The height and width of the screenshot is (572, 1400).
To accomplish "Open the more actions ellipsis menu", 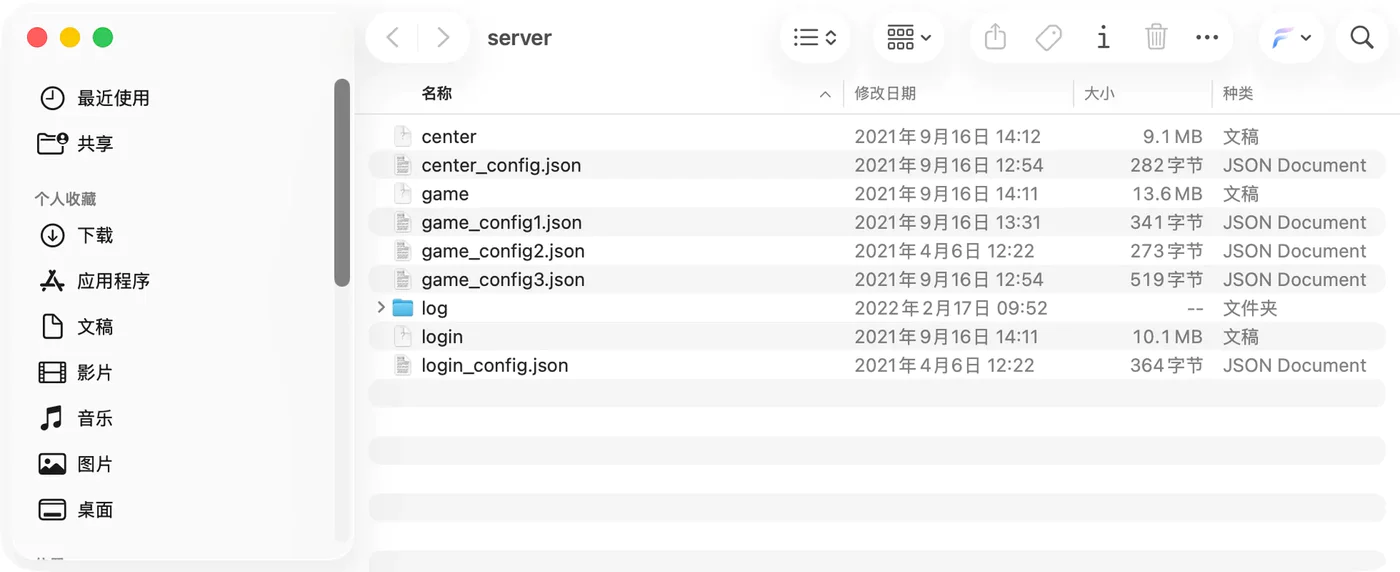I will click(1207, 38).
